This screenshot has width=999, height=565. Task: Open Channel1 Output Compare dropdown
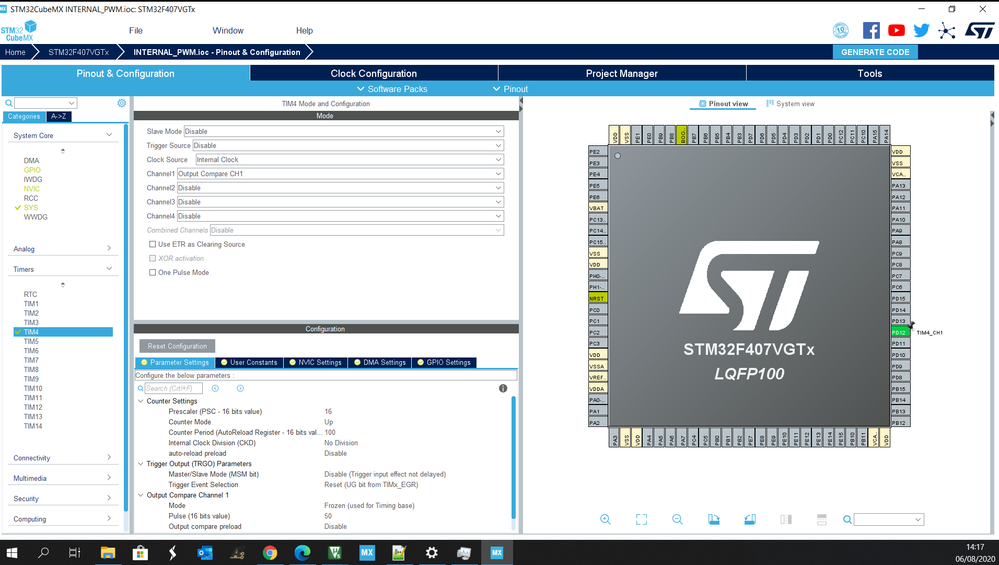340,173
